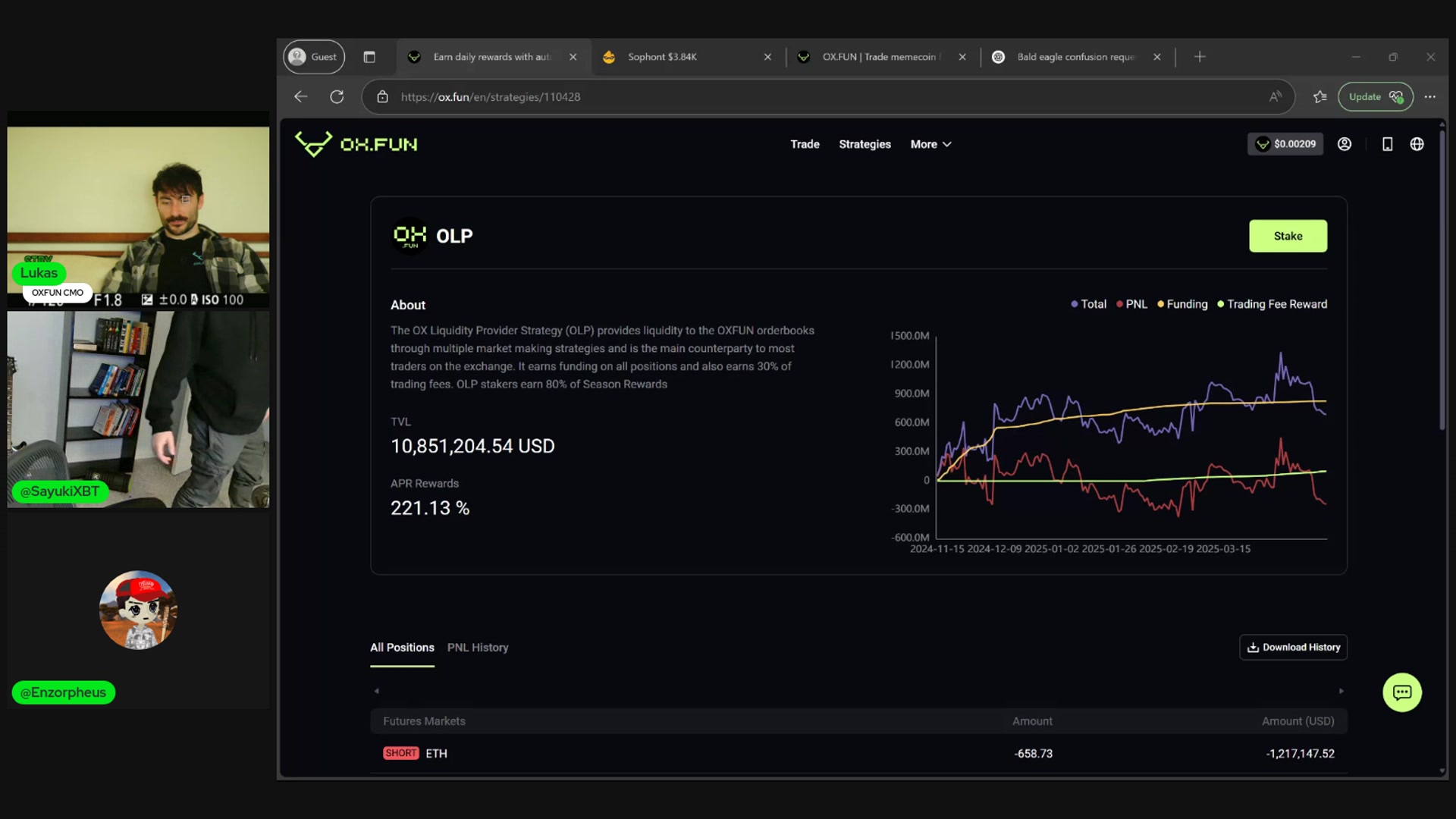1456x819 pixels.
Task: Click the -1,217,147.52 USD amount cell
Action: click(x=1300, y=754)
